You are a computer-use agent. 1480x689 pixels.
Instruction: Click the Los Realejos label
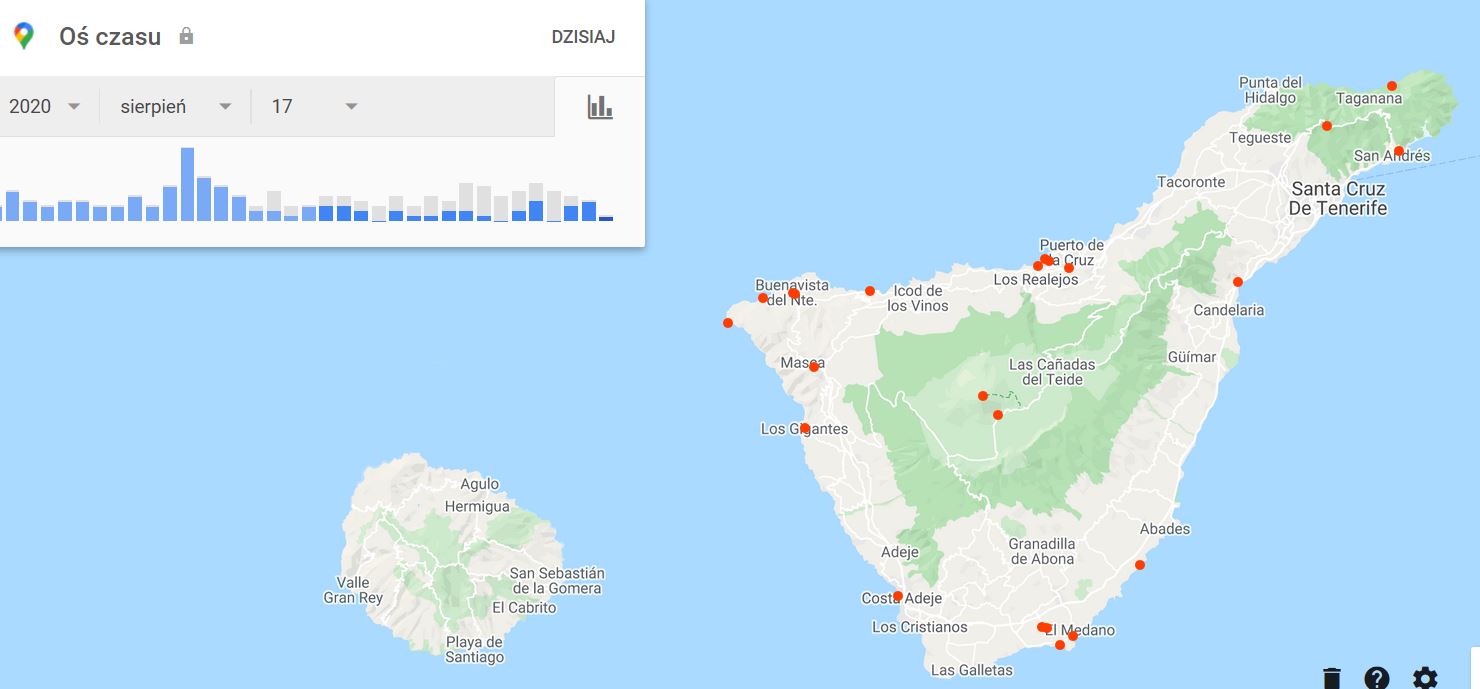pyautogui.click(x=1036, y=280)
